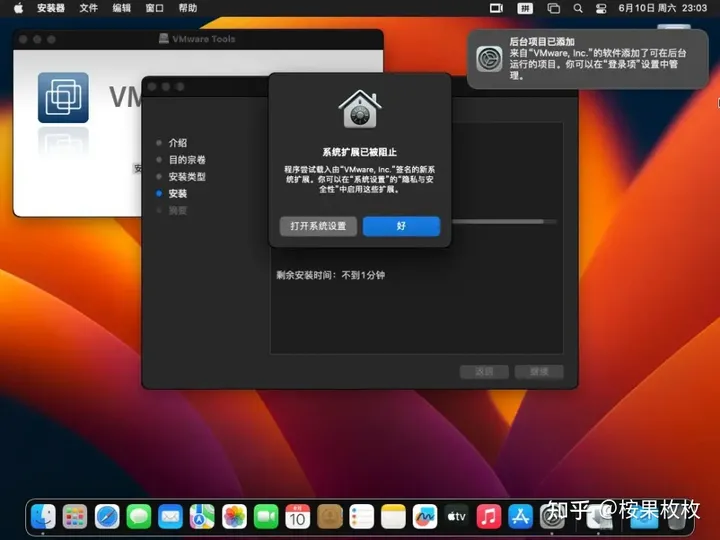Open Music from the Dock

[489, 517]
